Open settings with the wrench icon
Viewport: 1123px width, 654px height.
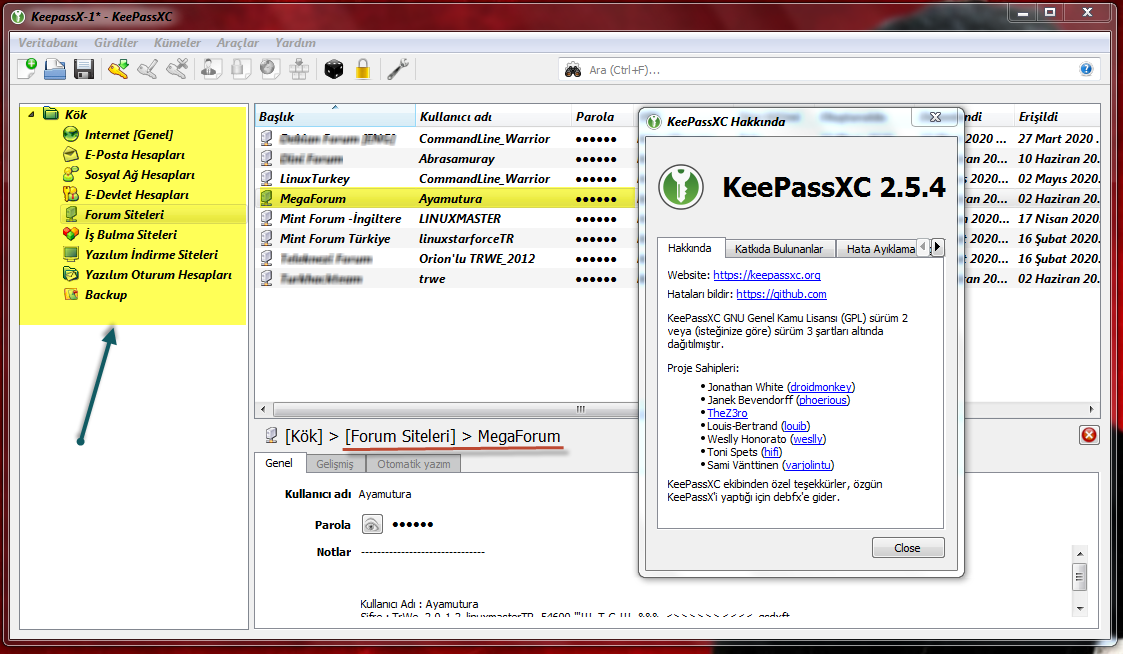pos(397,69)
